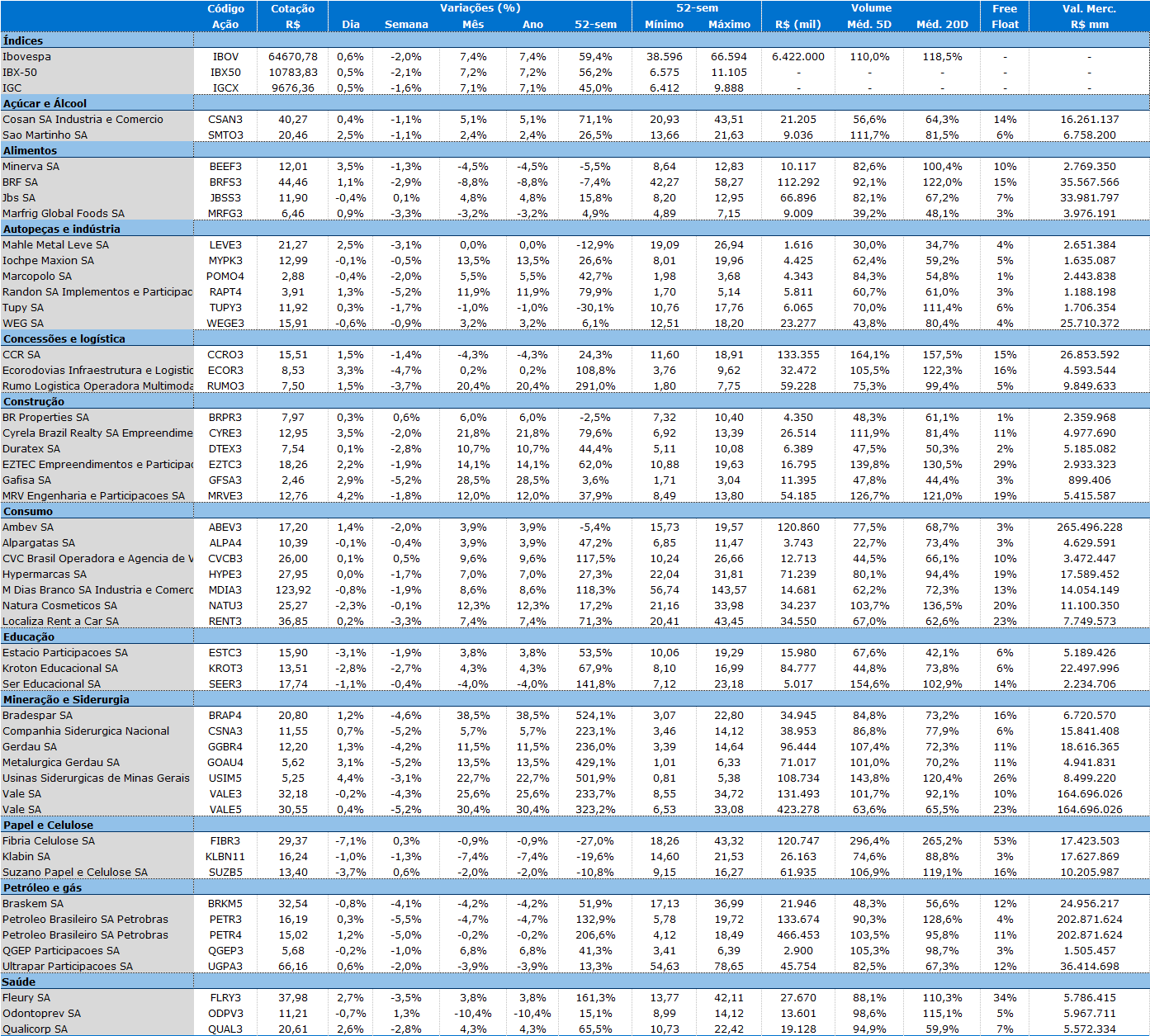Click ticker FLRY3 for Fleury
Image resolution: width=1150 pixels, height=1036 pixels.
tap(225, 998)
